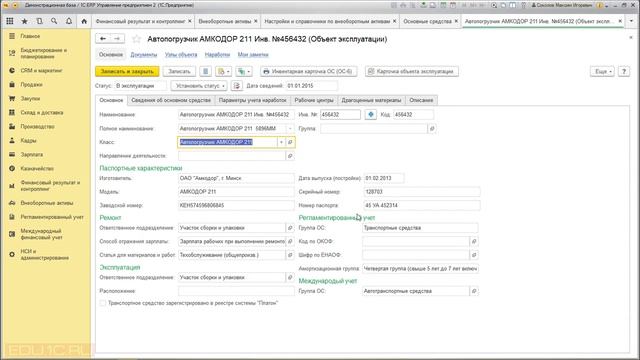
Task: Open the green reports dropdown button
Action: (244, 71)
